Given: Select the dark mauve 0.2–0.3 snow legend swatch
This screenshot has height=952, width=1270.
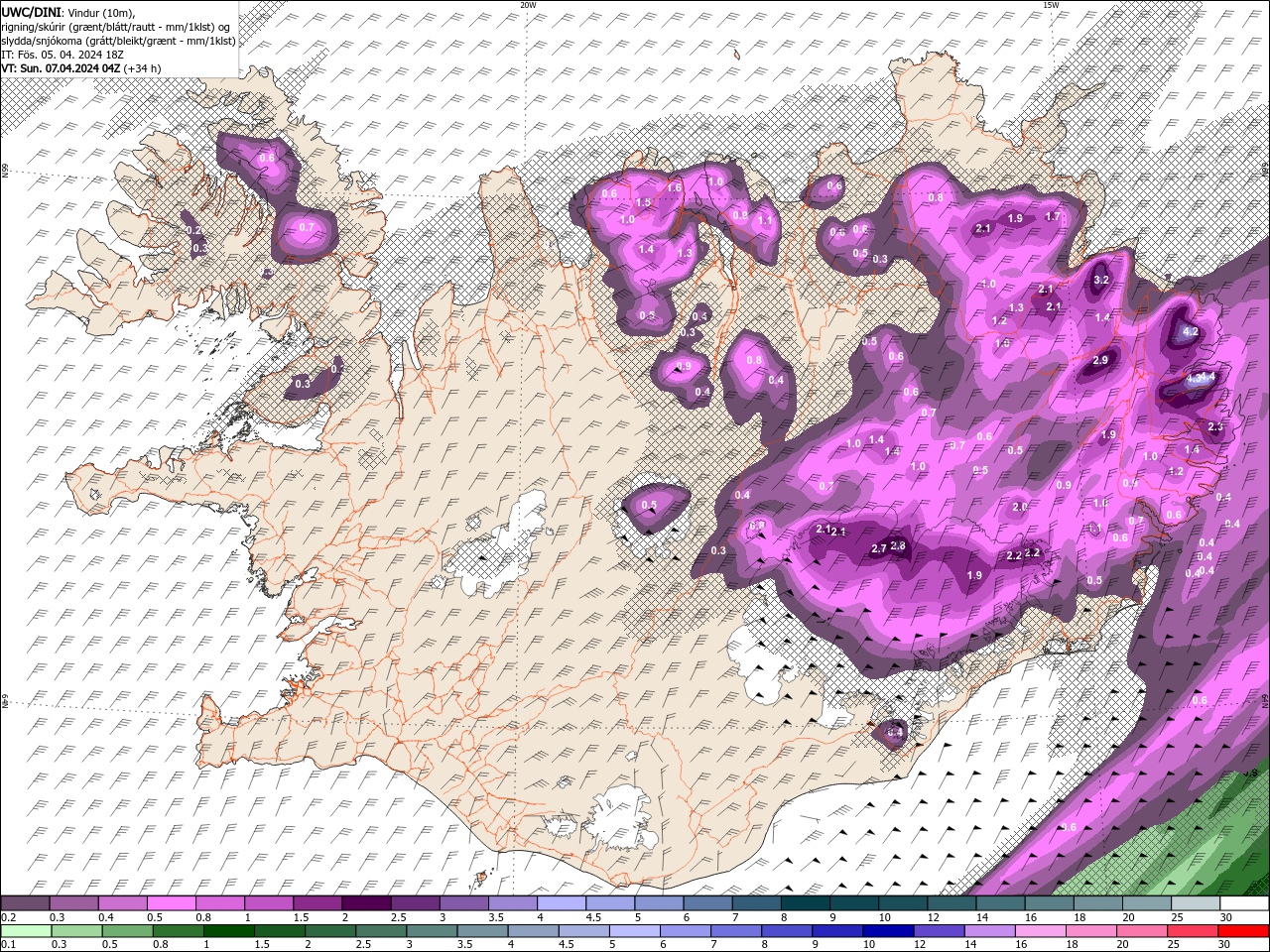Looking at the screenshot, I should pyautogui.click(x=25, y=902).
